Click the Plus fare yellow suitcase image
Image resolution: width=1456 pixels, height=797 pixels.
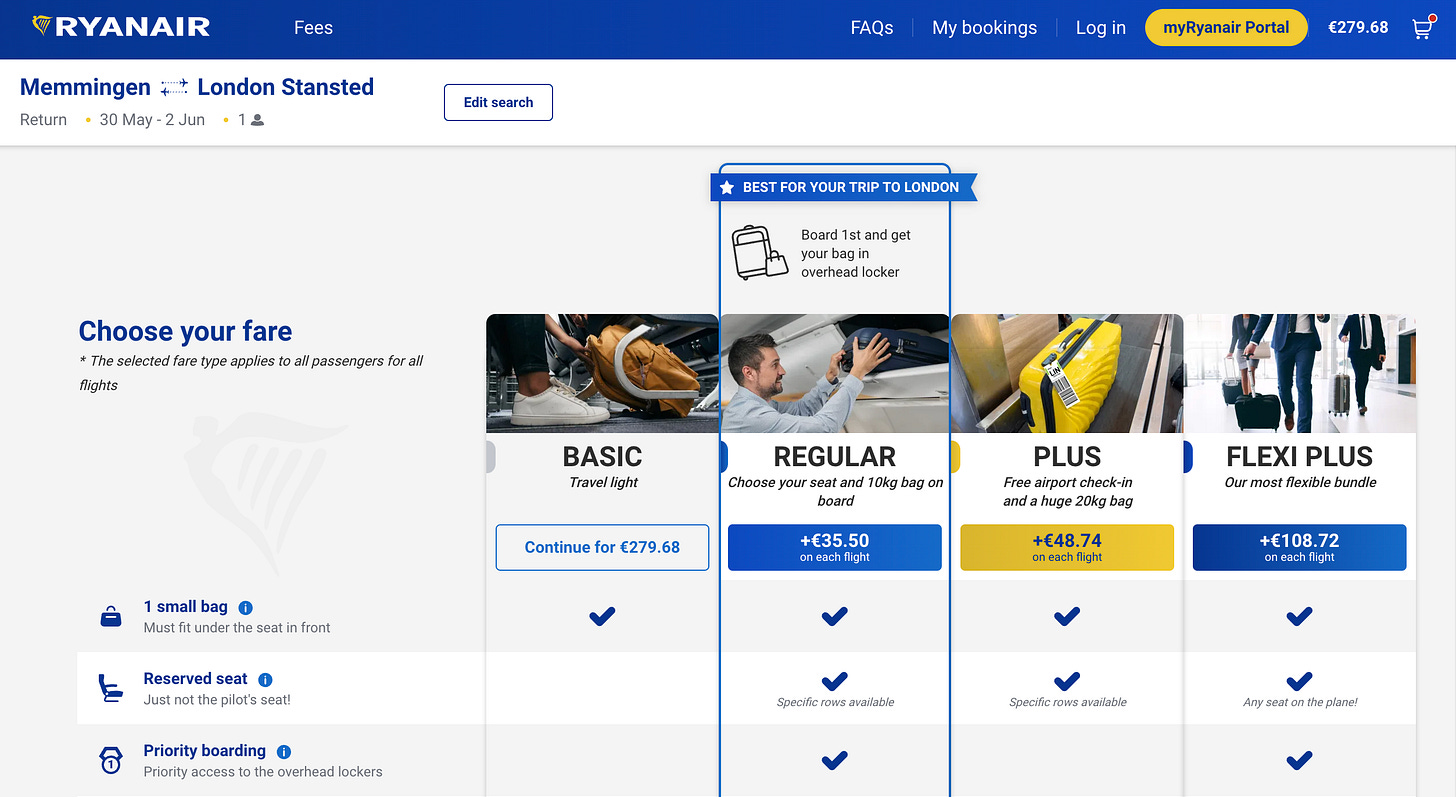pyautogui.click(x=1067, y=373)
